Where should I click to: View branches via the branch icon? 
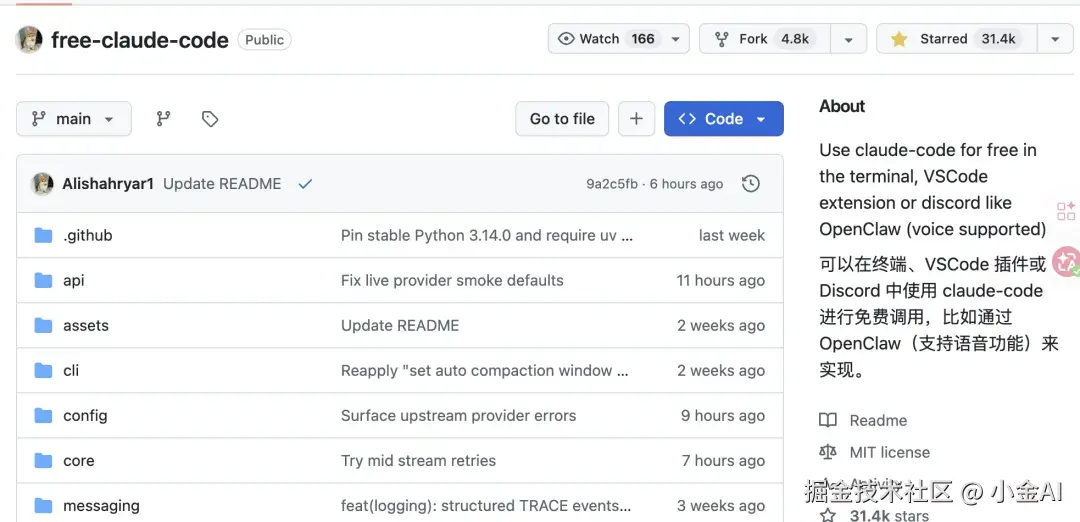tap(163, 118)
